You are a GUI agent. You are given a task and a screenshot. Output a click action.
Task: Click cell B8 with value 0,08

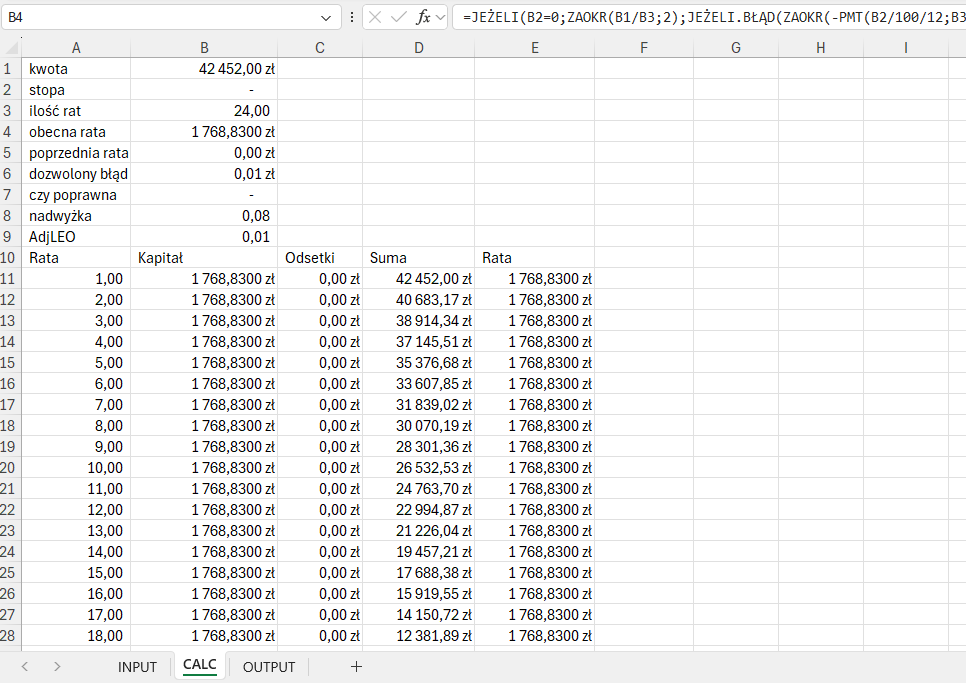[x=204, y=215]
